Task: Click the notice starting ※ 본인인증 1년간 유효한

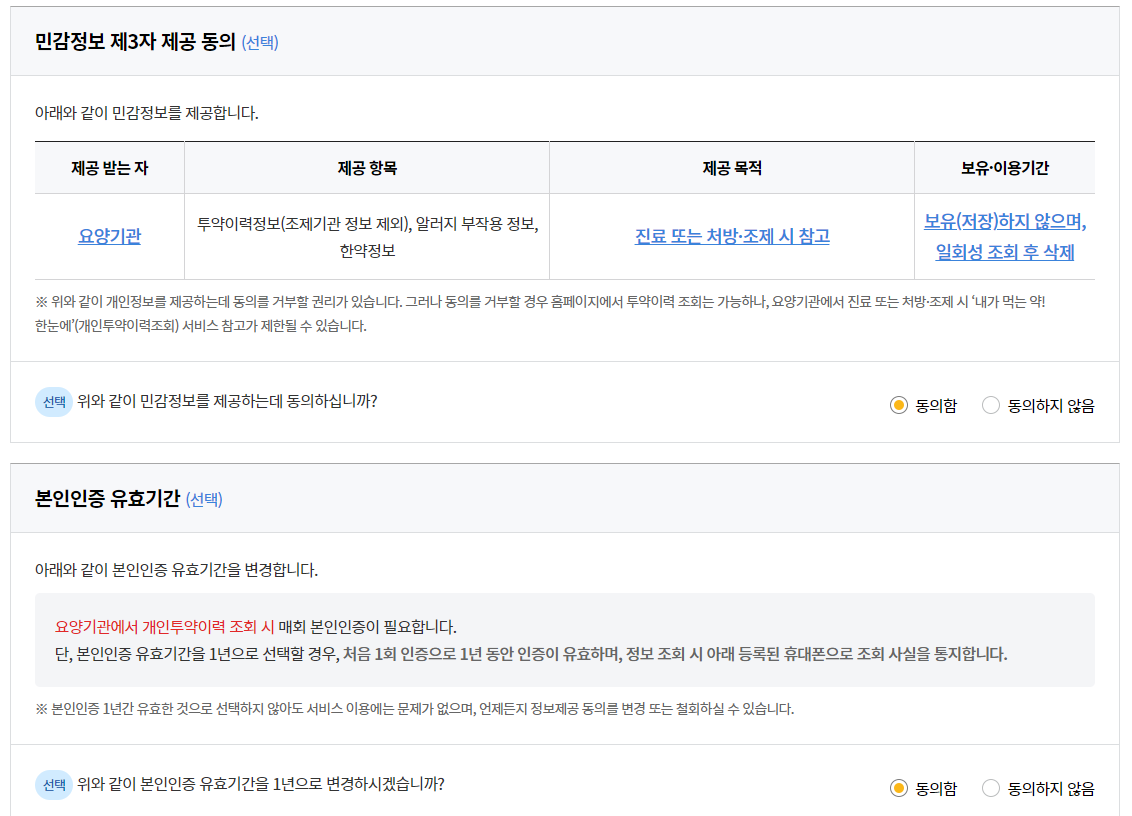Action: 414,708
